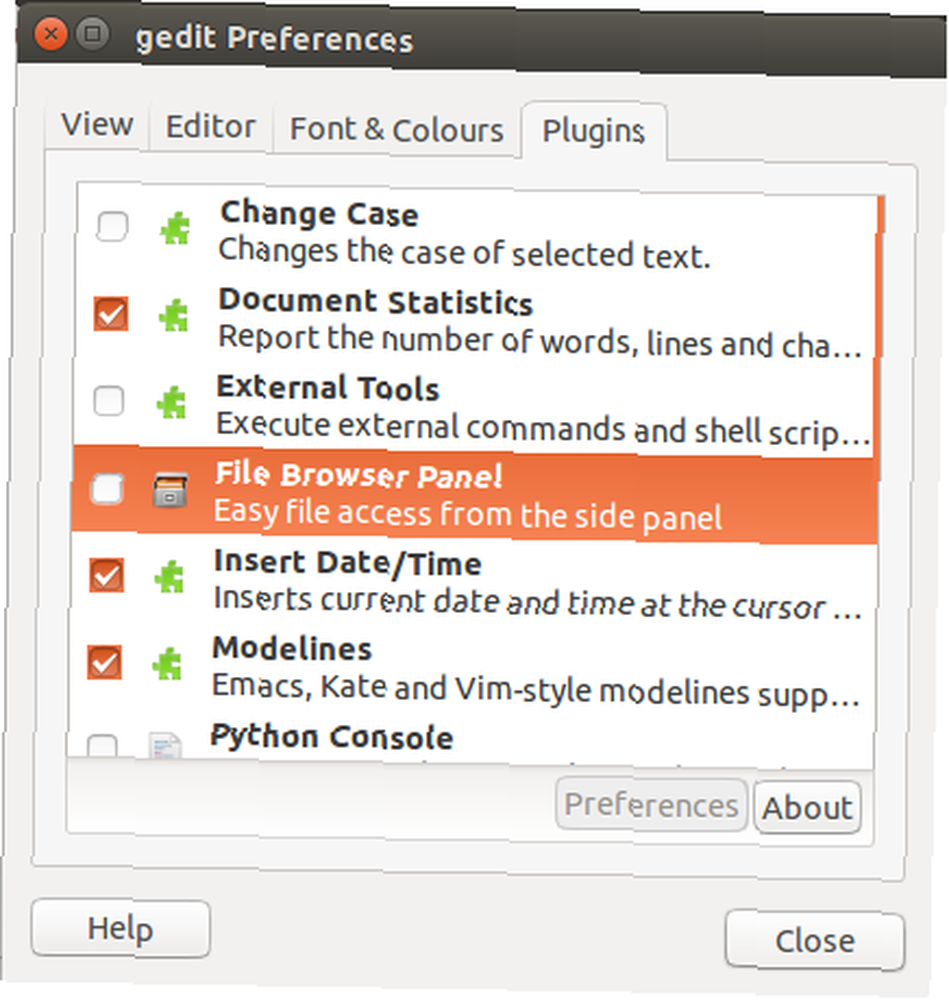949x1000 pixels.
Task: Select the Insert Date/Time plugin row
Action: (473, 584)
